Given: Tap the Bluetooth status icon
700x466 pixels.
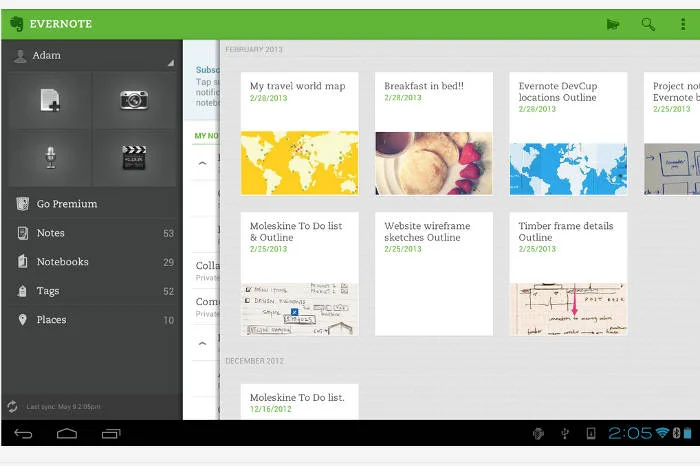Looking at the screenshot, I should (x=676, y=433).
